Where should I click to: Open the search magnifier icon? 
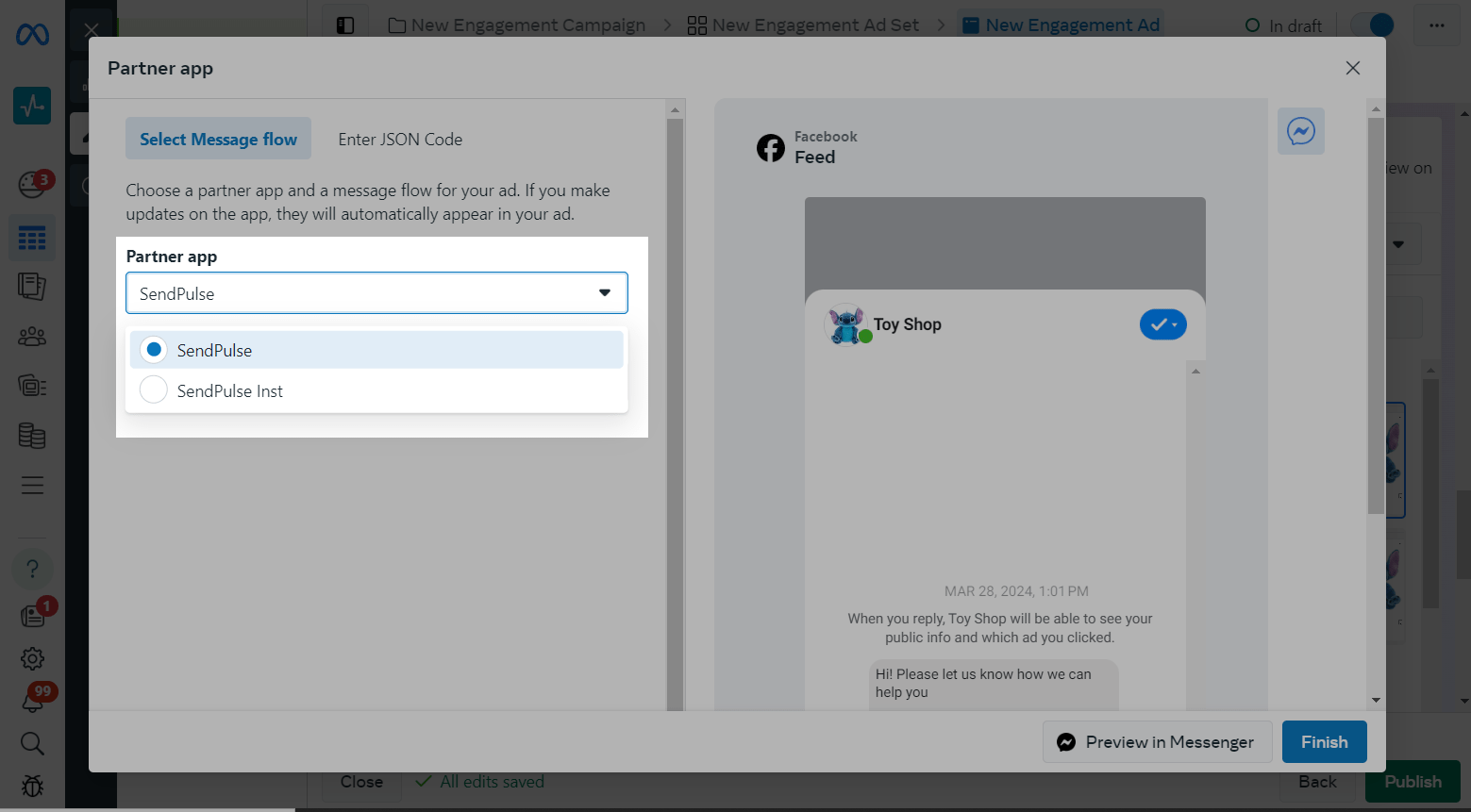32,743
